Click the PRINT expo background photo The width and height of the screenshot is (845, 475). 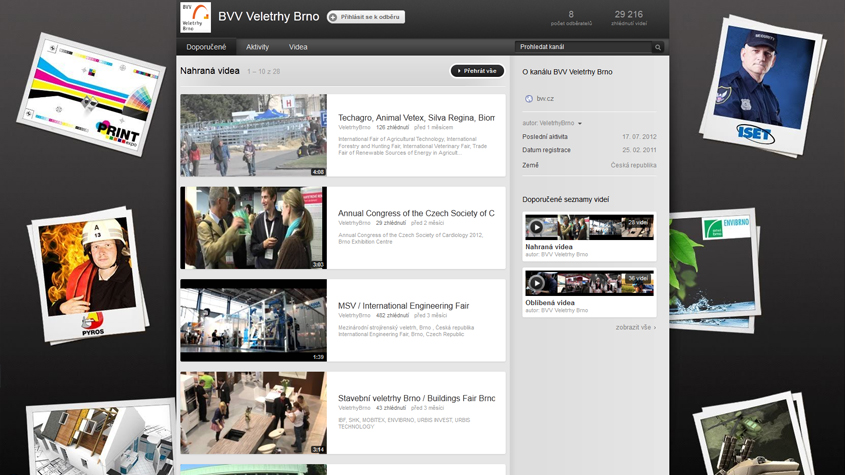tap(91, 94)
